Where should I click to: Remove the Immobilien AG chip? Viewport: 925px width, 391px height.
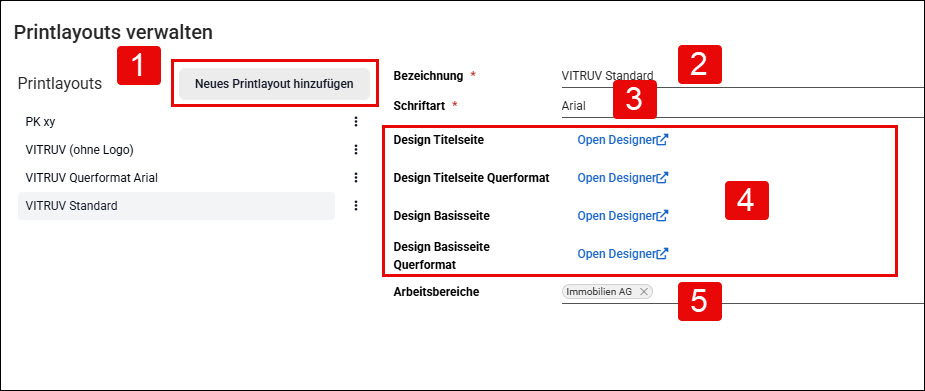[x=643, y=292]
